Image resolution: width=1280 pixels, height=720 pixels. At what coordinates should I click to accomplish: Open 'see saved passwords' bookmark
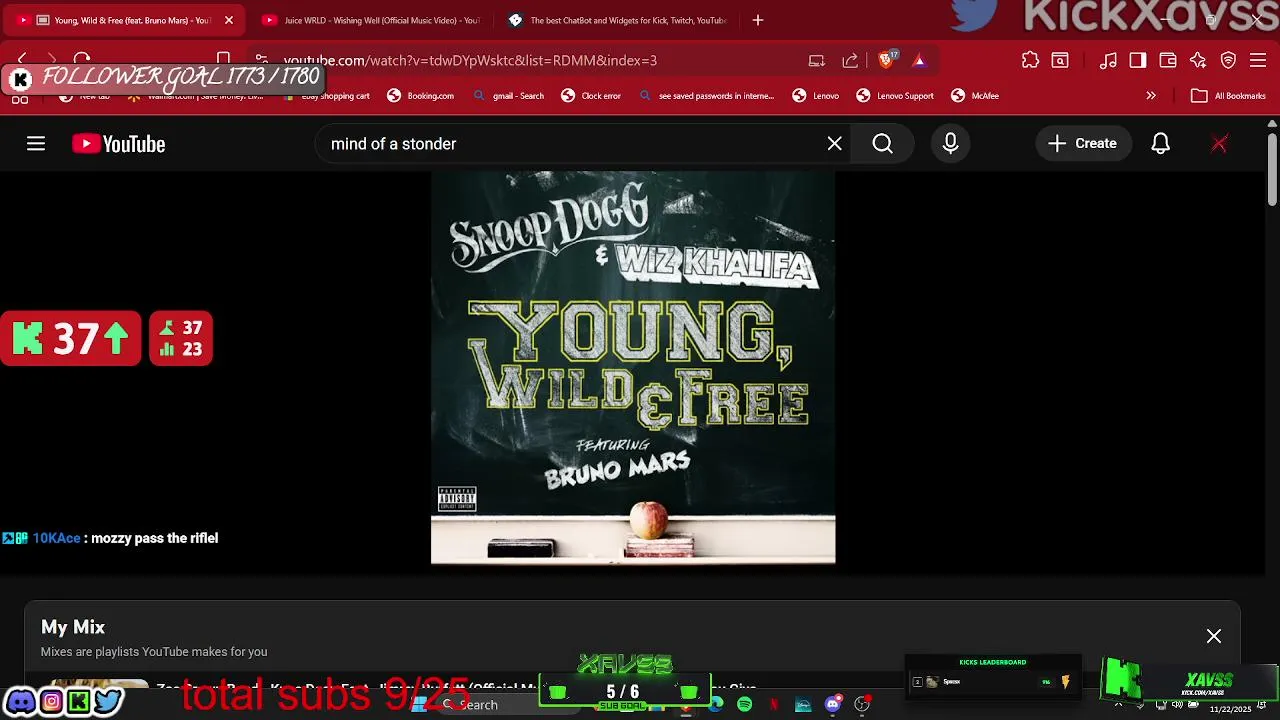[x=706, y=96]
